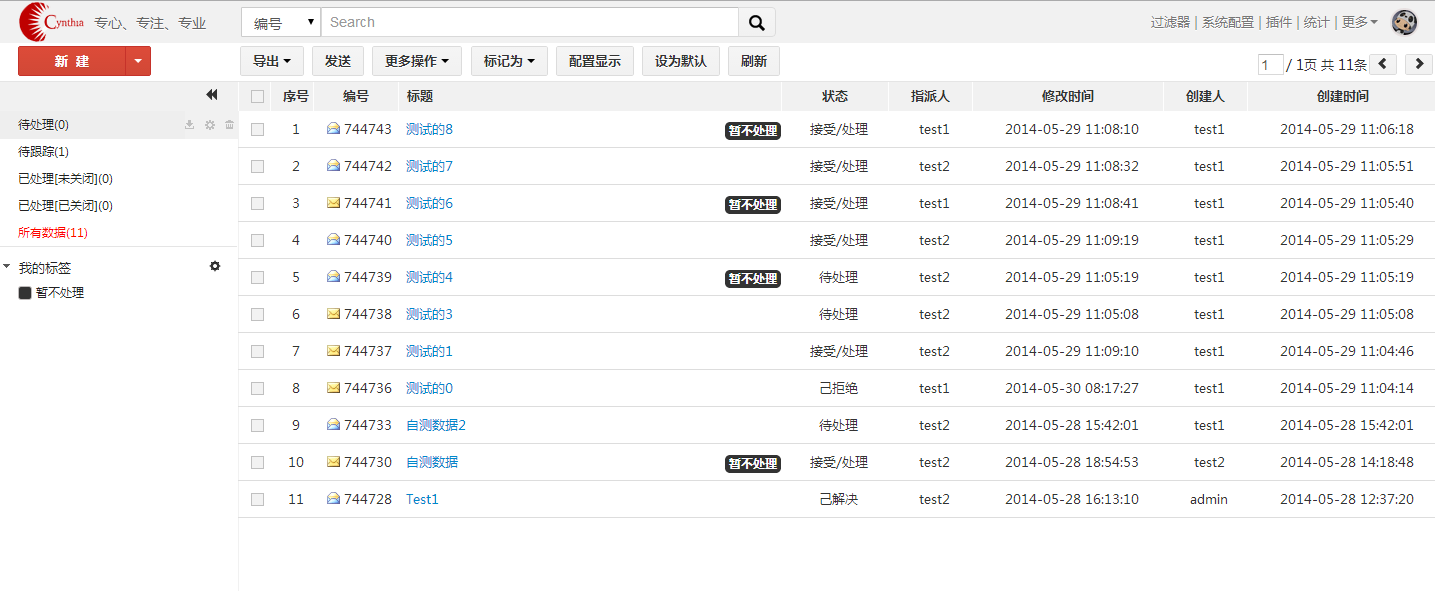Open the ticket titled Test1
The image size is (1435, 591).
(x=421, y=499)
